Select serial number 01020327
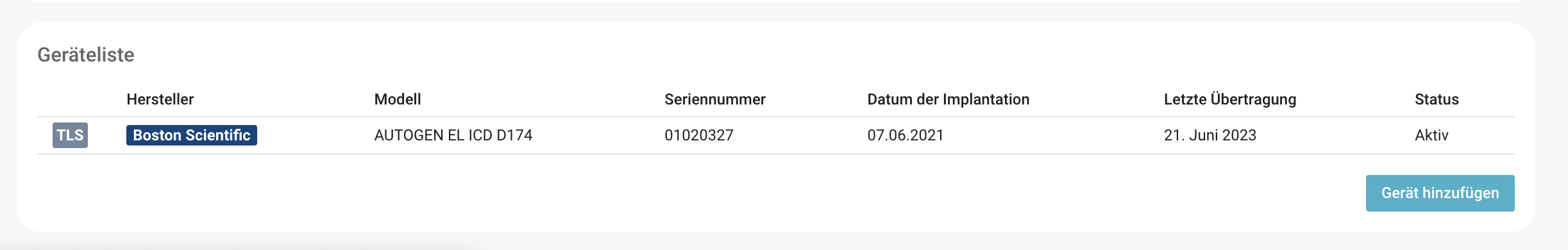 pos(699,135)
